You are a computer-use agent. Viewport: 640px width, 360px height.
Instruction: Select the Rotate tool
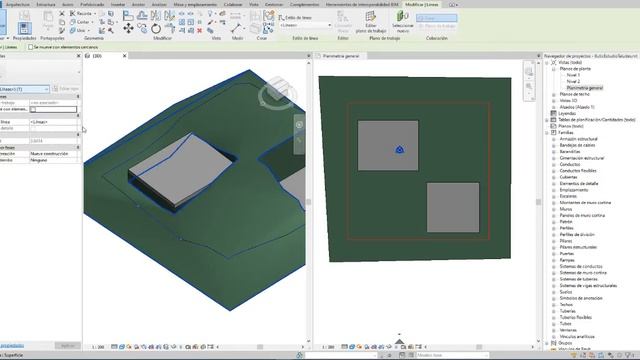156,29
